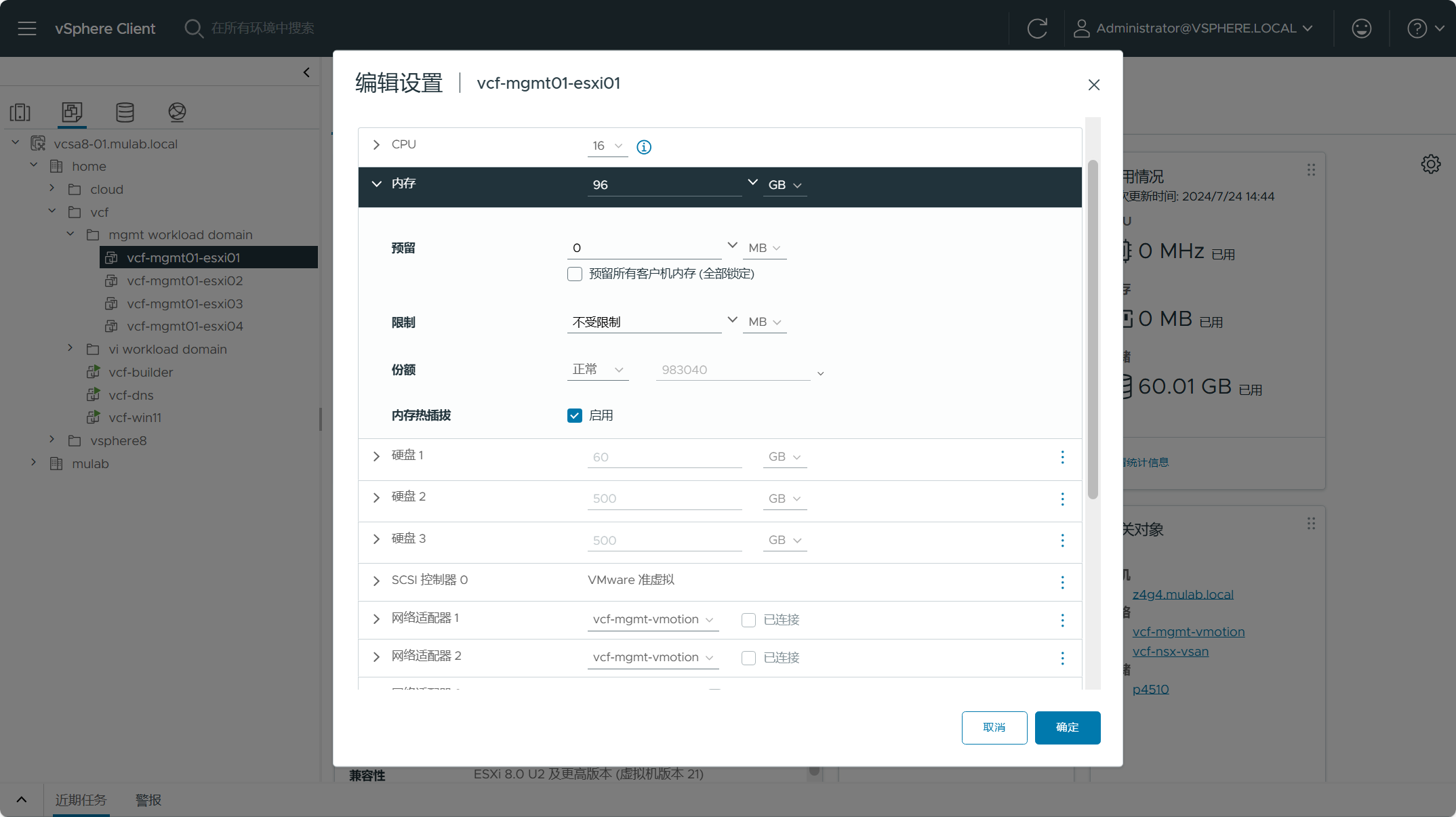The image size is (1456, 817).
Task: Click the inventory/VMs view icon
Action: coord(71,110)
